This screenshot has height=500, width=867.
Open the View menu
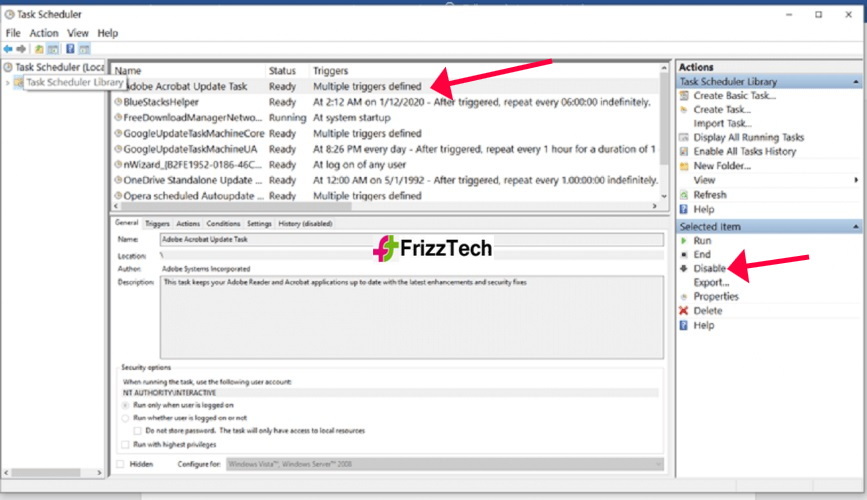78,33
